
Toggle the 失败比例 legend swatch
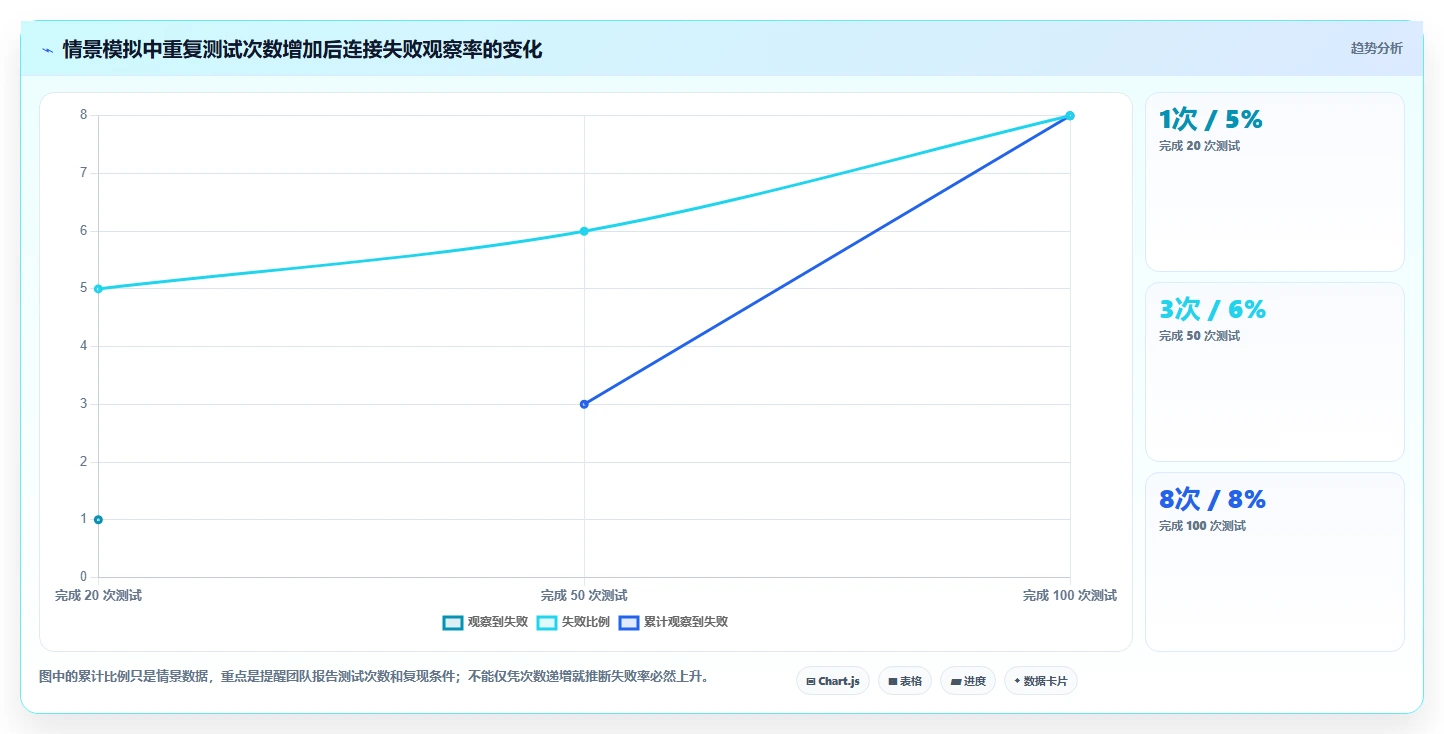(x=547, y=622)
